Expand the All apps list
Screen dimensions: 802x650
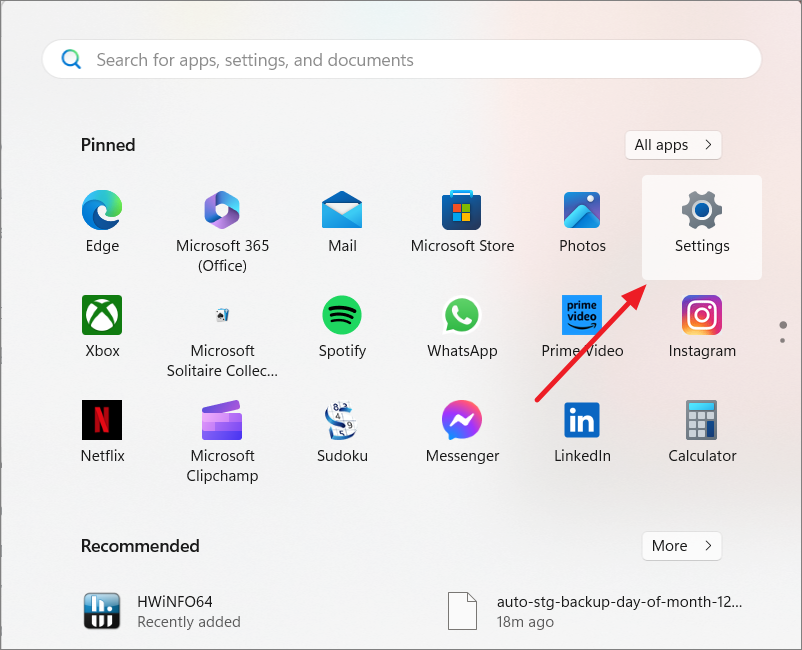673,145
